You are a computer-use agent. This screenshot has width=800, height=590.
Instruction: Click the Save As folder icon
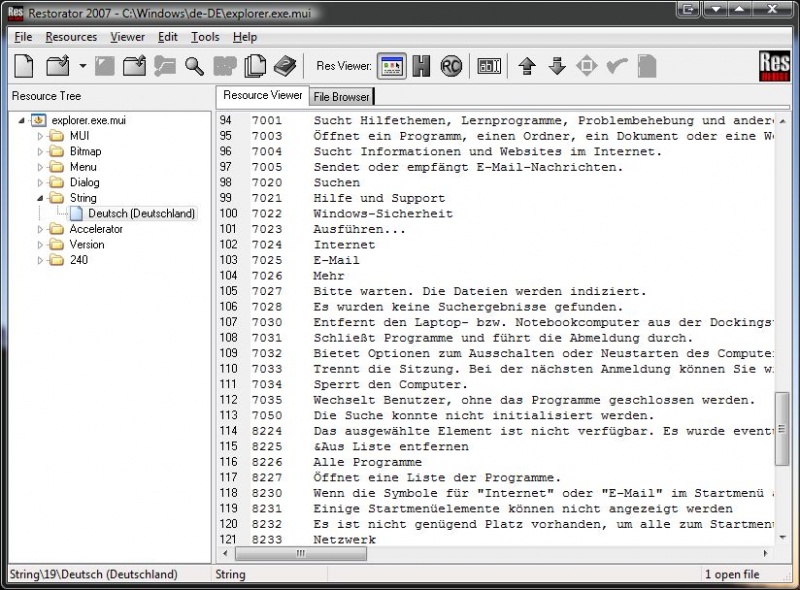tap(134, 66)
